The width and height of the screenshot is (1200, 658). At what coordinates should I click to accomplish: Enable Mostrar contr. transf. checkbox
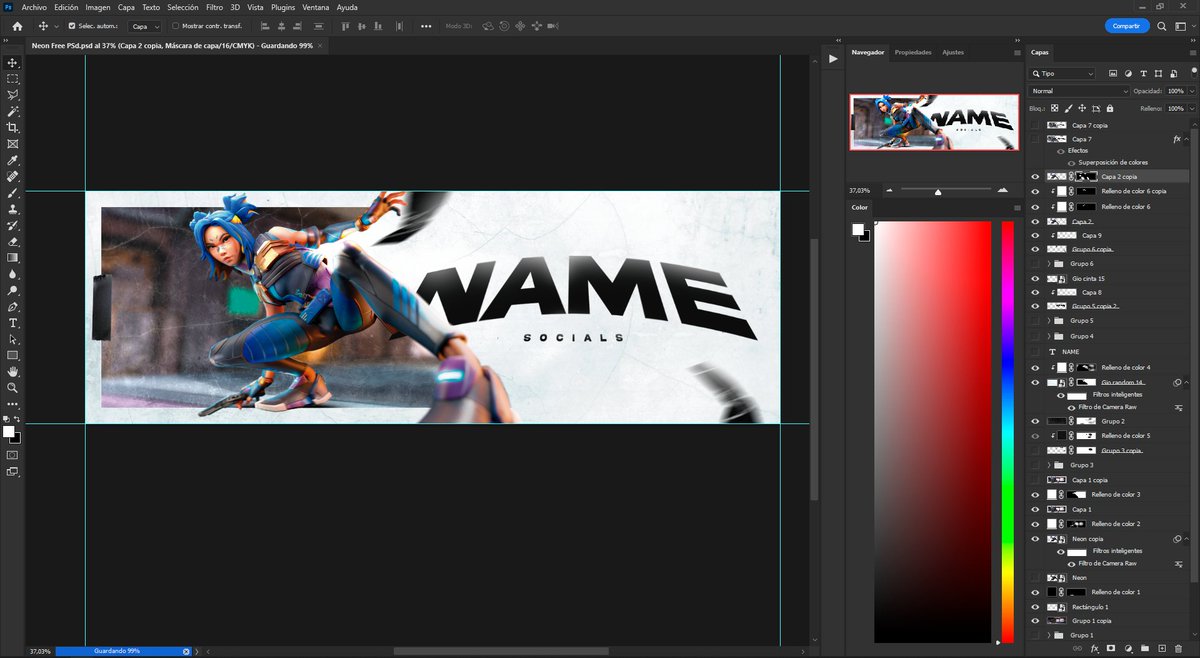176,26
